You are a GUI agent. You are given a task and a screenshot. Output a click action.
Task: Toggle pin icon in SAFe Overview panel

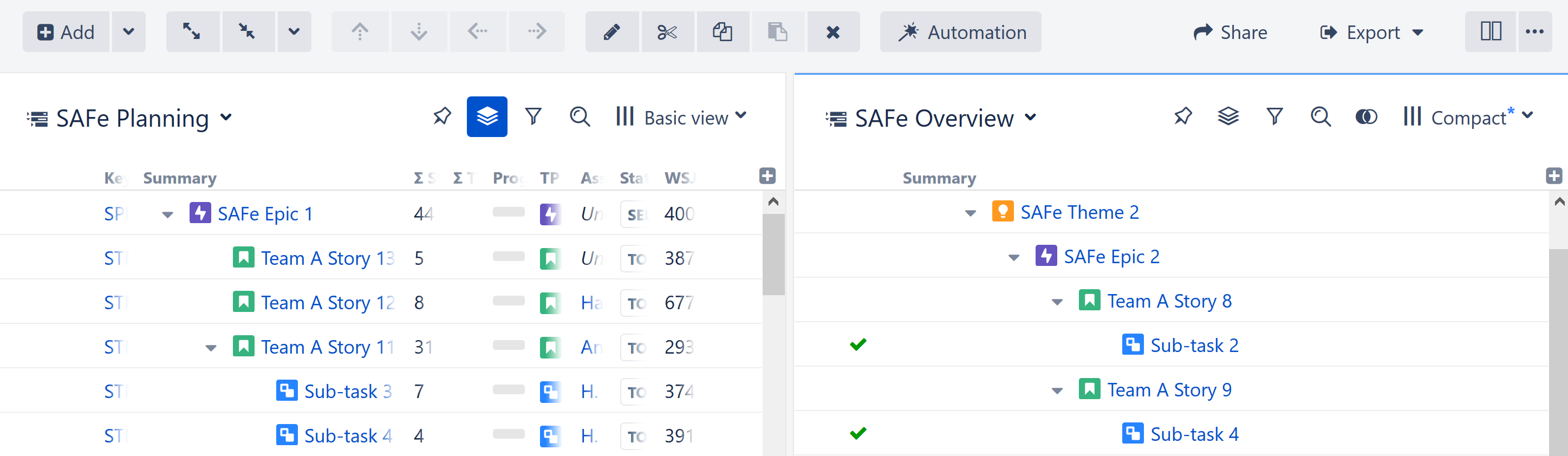(1183, 116)
